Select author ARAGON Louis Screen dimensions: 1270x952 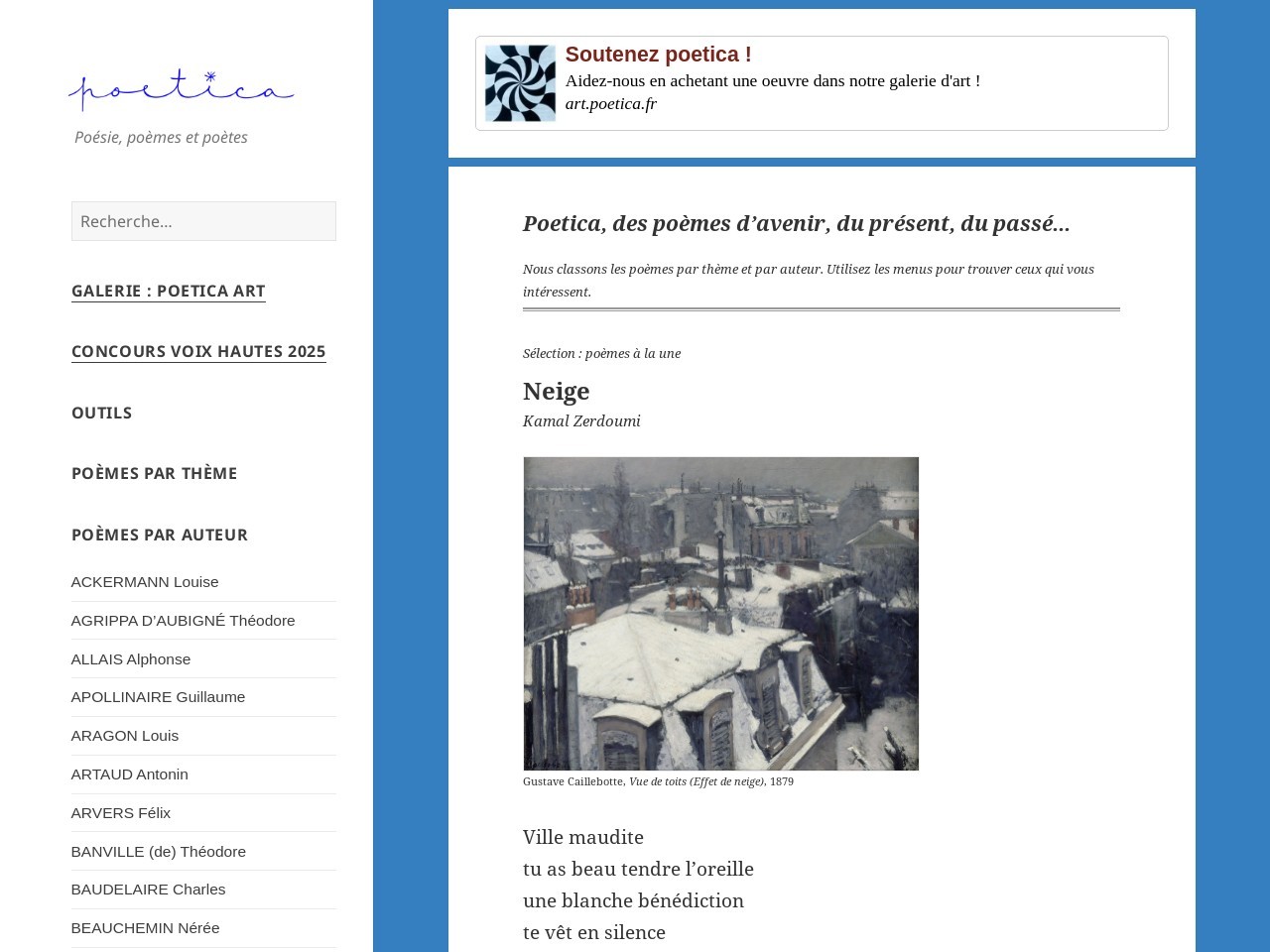point(124,736)
